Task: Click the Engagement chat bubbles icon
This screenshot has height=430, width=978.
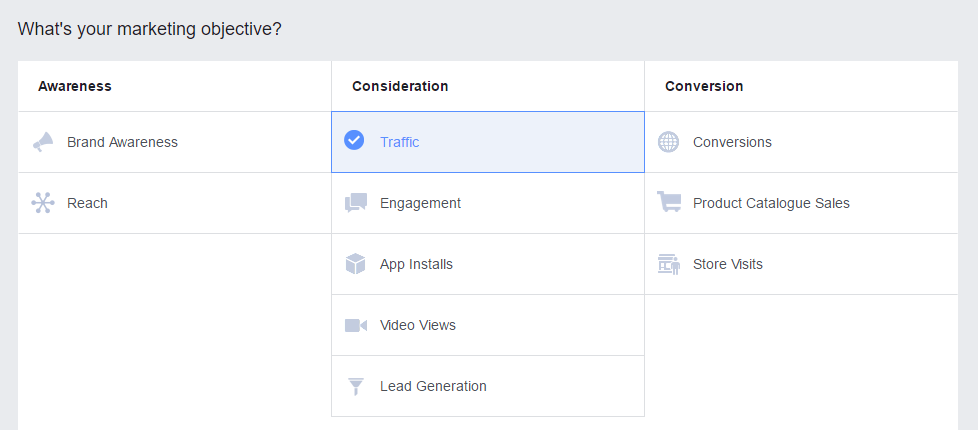Action: click(x=356, y=203)
